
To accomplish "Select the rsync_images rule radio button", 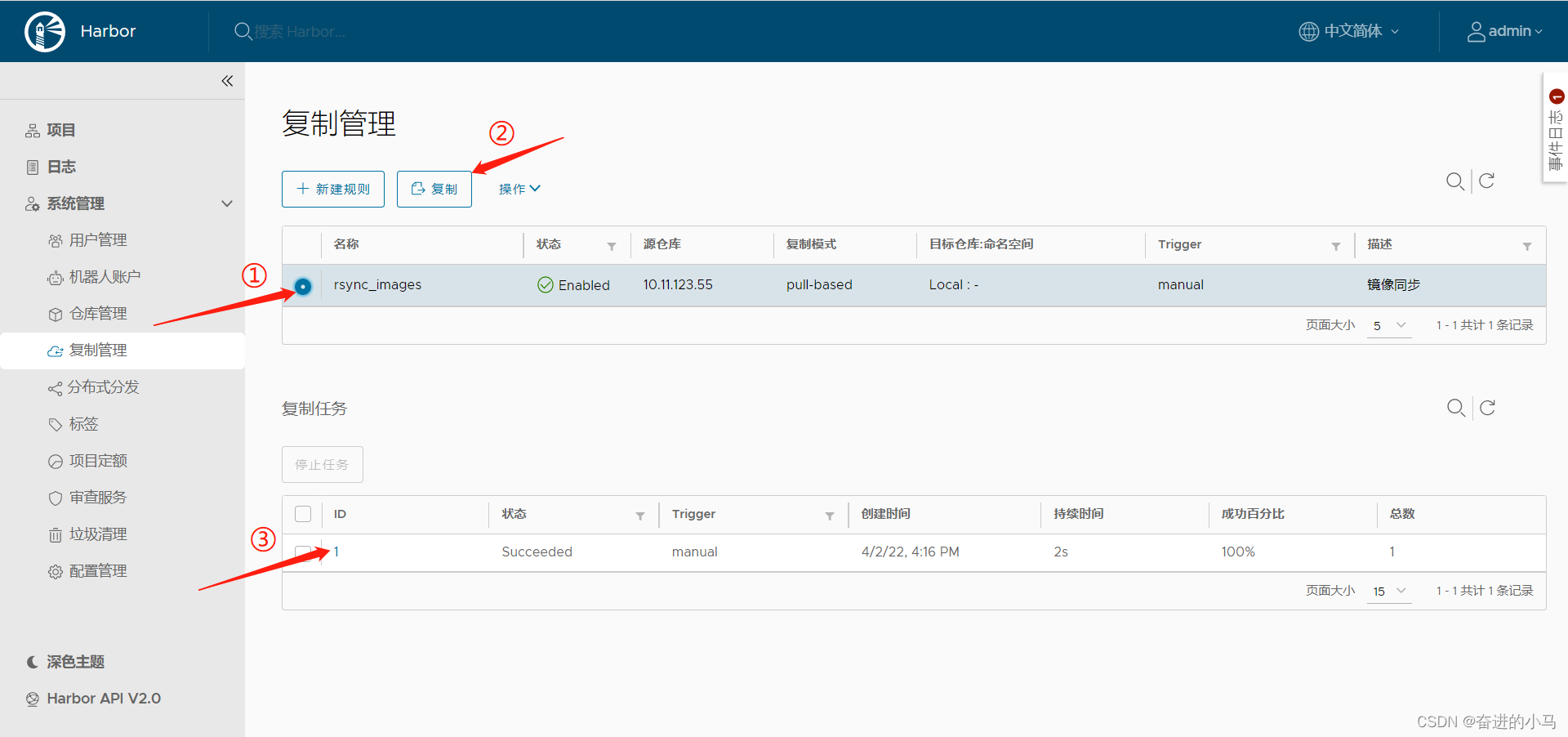I will click(x=303, y=286).
